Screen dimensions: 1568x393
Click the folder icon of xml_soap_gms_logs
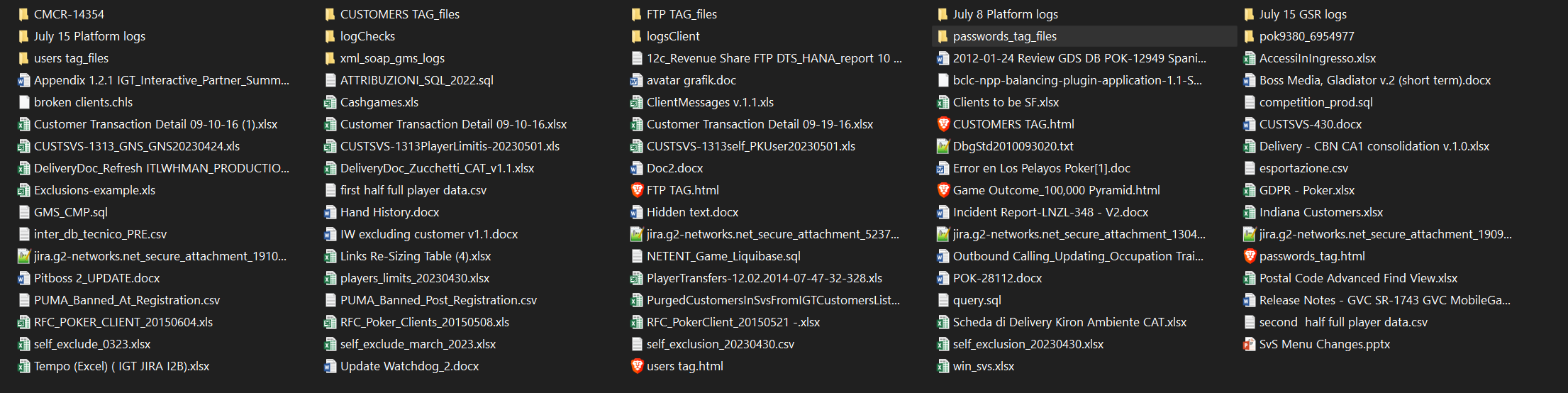point(330,58)
